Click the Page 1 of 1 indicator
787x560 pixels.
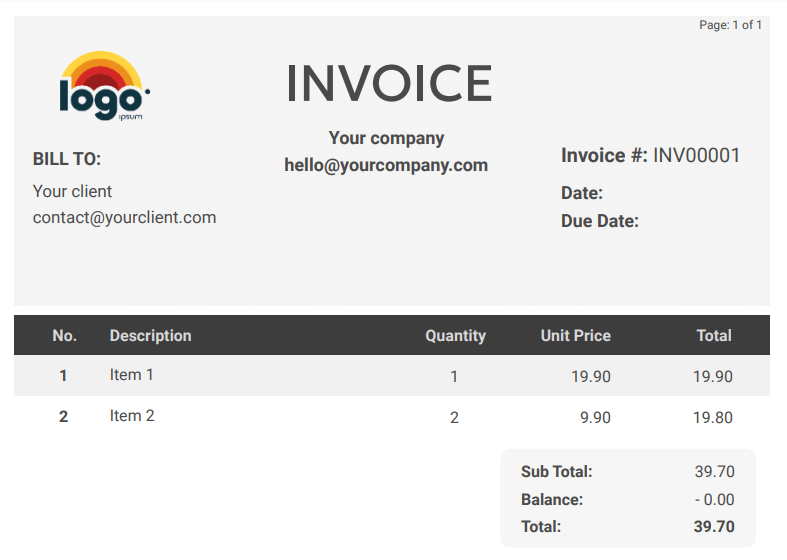730,25
